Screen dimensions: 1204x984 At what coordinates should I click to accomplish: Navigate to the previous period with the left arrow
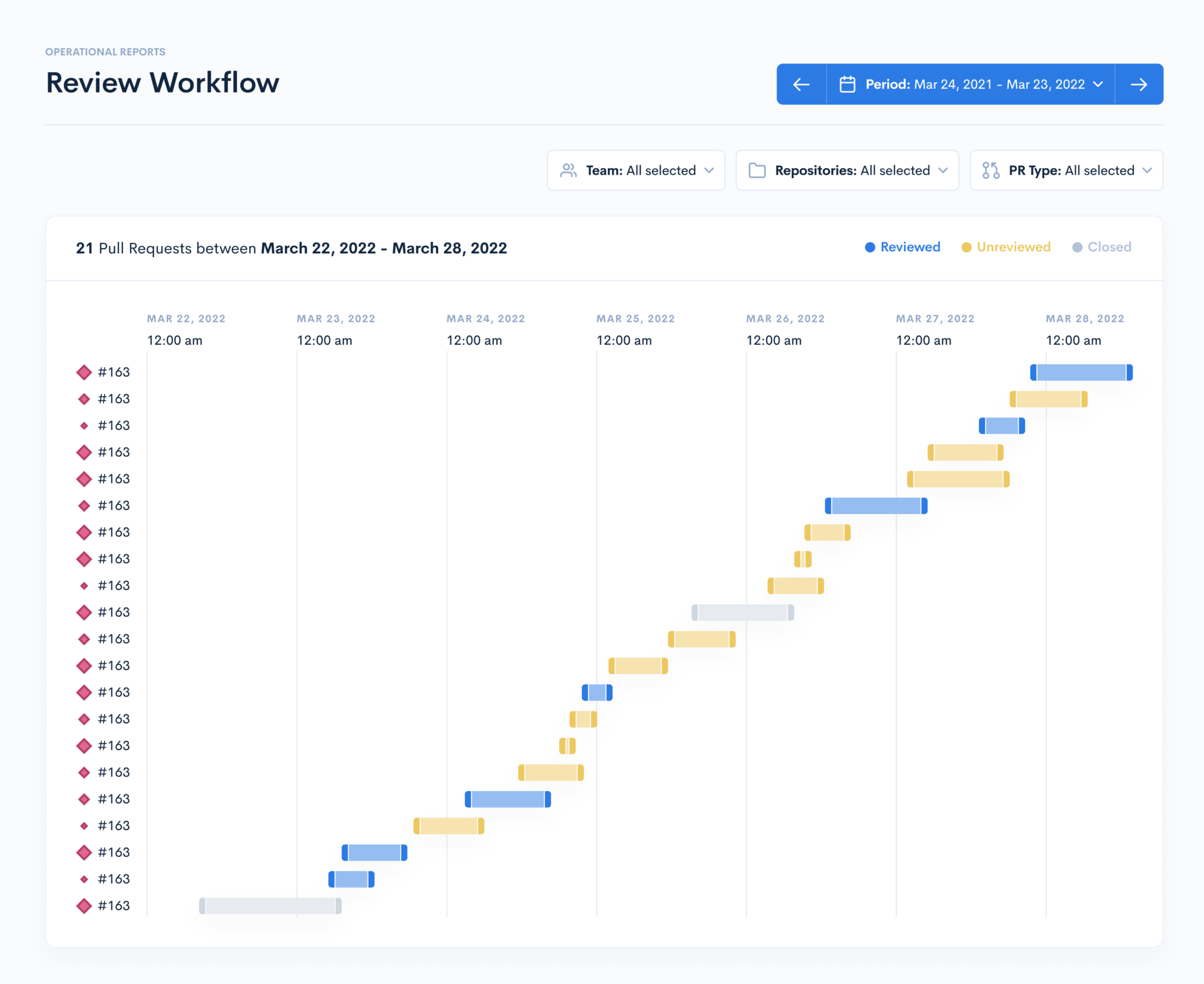click(x=801, y=83)
